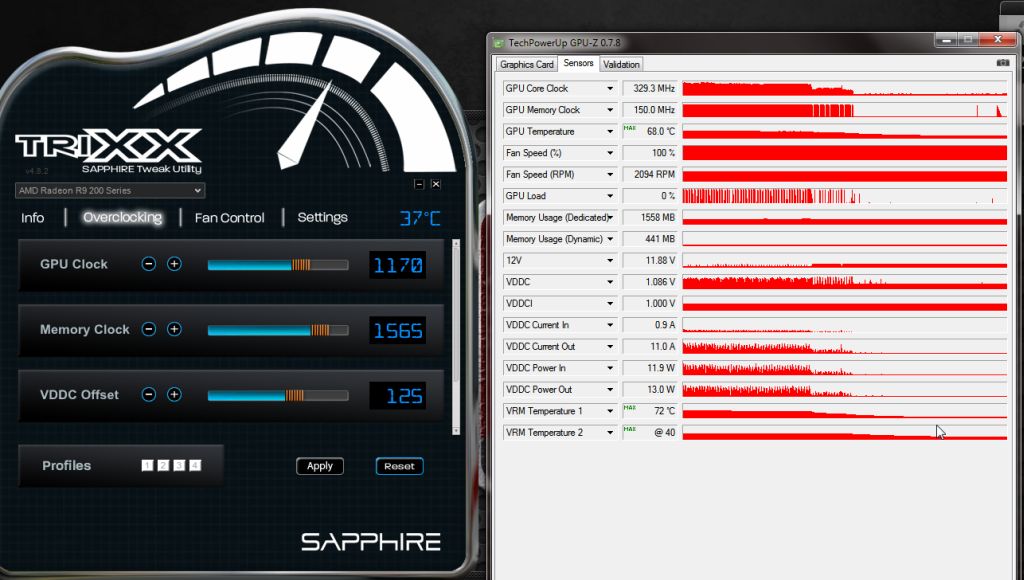
Task: Click the 37°C temperature readout in TRIXX
Action: point(420,218)
